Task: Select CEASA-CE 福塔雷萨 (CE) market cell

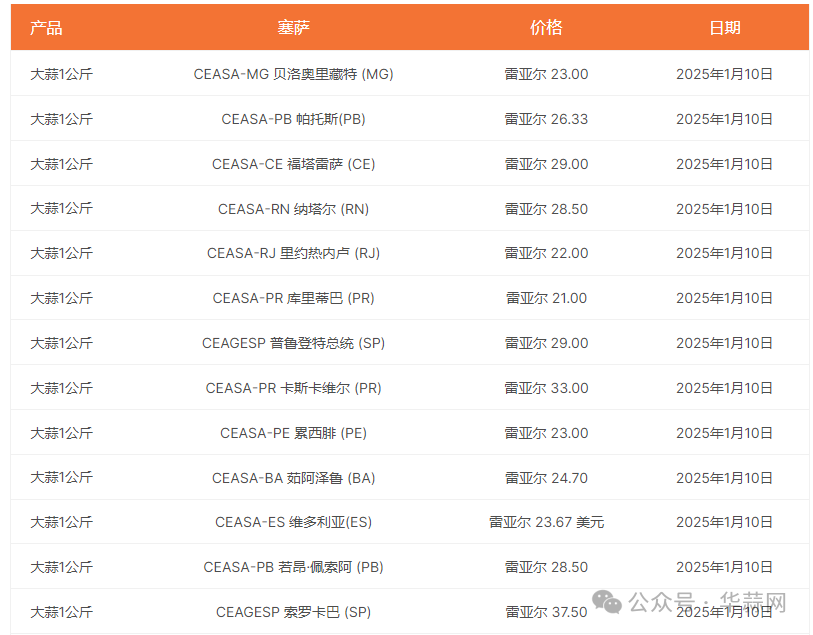Action: tap(293, 164)
